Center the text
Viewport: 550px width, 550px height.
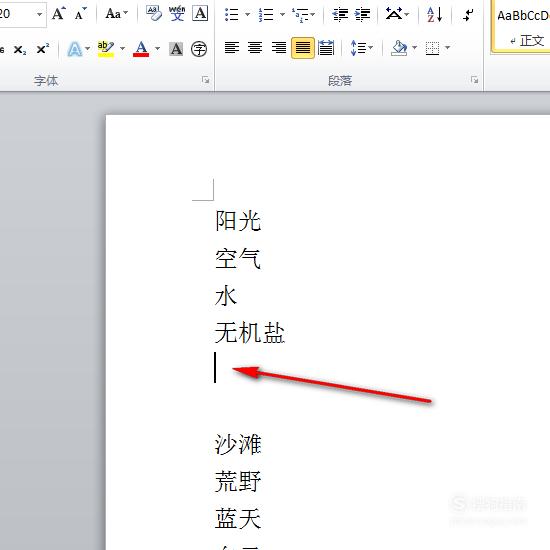(x=255, y=47)
